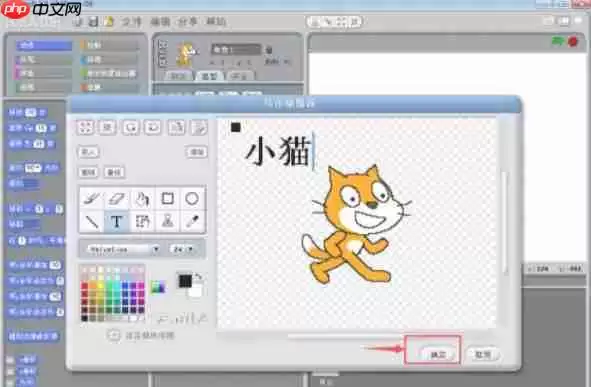Click the language globe icon in toolbar
The image size is (591, 387).
78,21
